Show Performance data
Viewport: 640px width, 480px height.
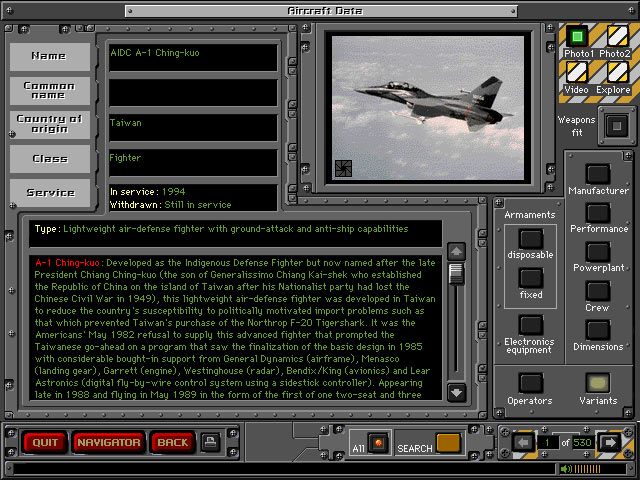[598, 213]
